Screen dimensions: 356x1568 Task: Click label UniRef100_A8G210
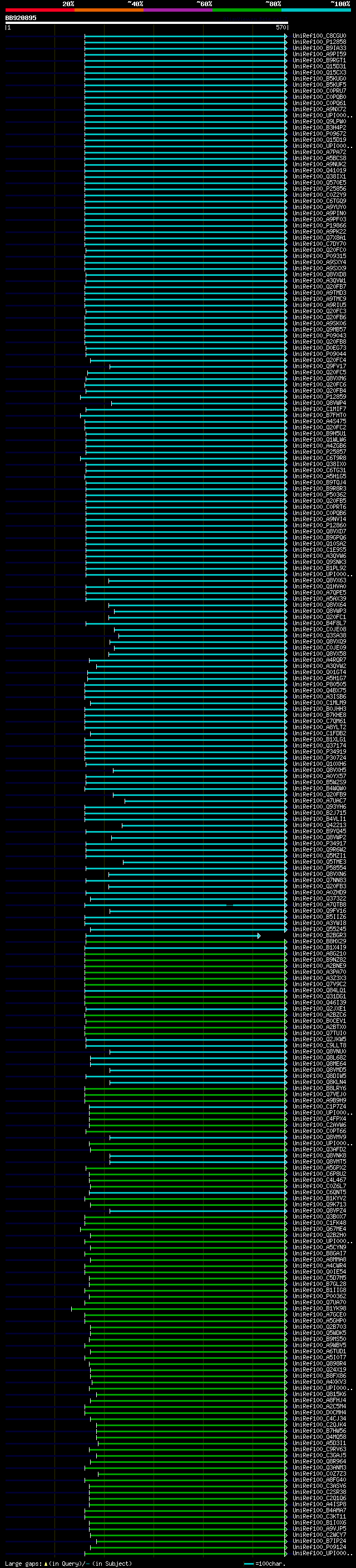coord(319,953)
